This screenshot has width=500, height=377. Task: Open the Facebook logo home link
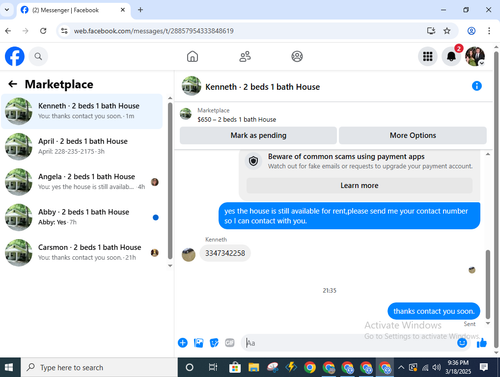15,56
